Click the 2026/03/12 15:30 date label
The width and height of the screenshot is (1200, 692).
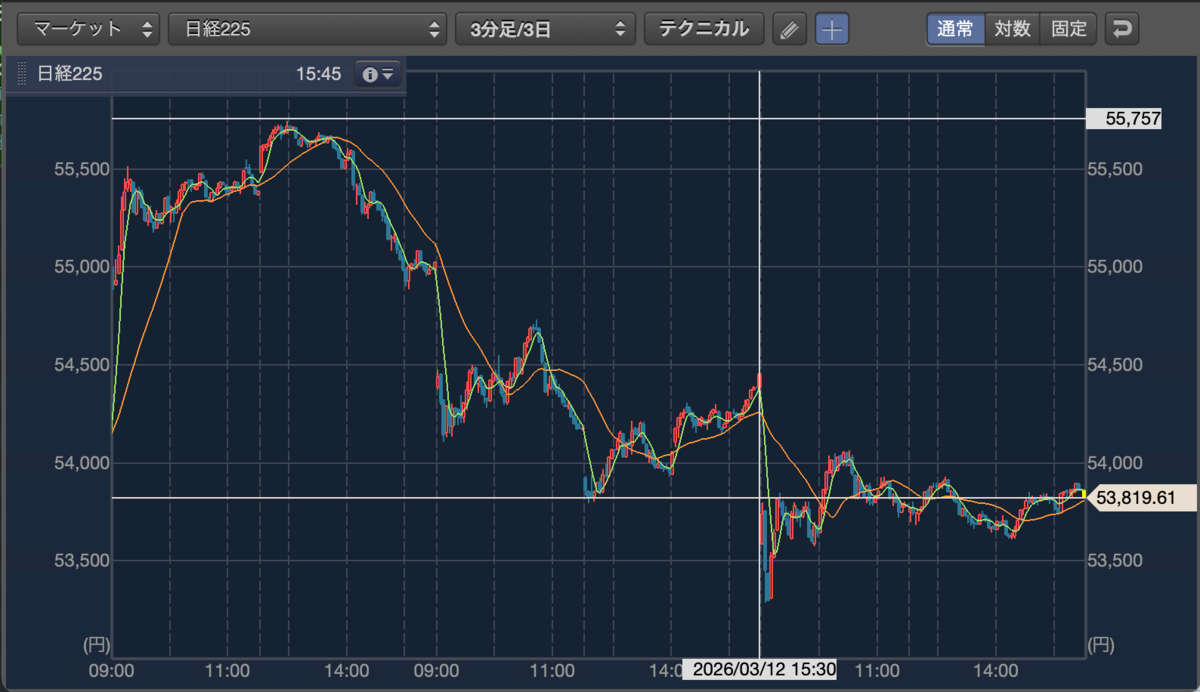click(x=760, y=669)
